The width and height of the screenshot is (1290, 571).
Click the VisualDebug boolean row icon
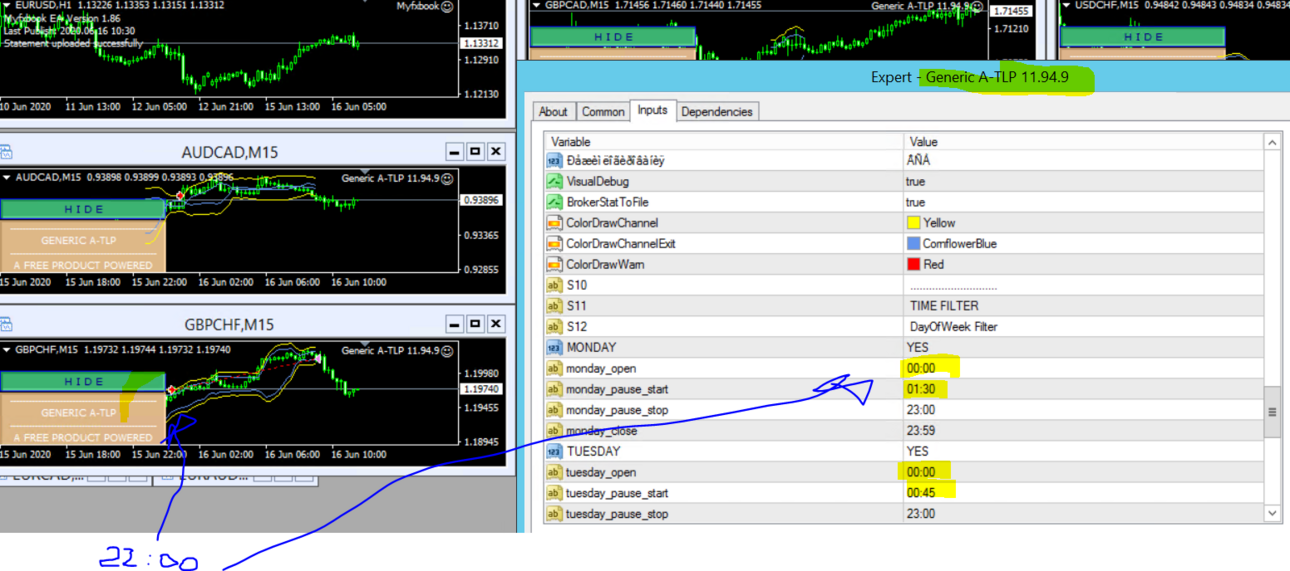coord(554,182)
